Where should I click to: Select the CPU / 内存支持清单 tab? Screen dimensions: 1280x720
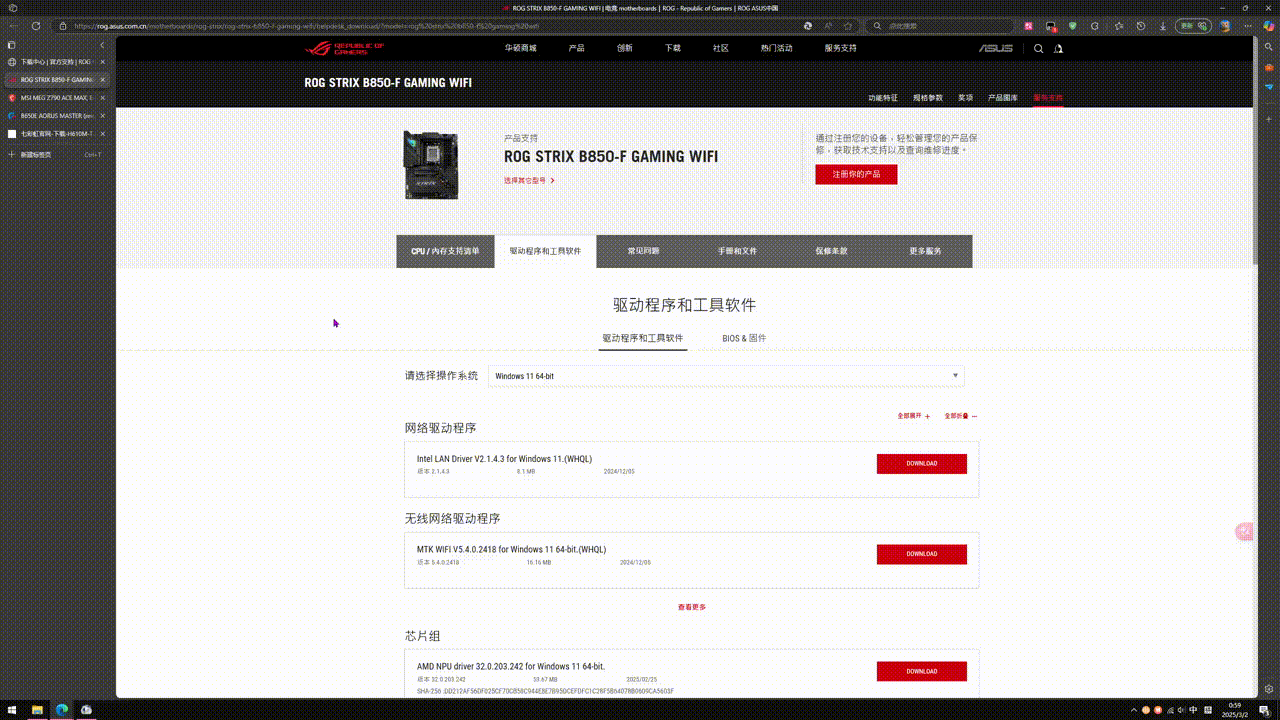445,252
